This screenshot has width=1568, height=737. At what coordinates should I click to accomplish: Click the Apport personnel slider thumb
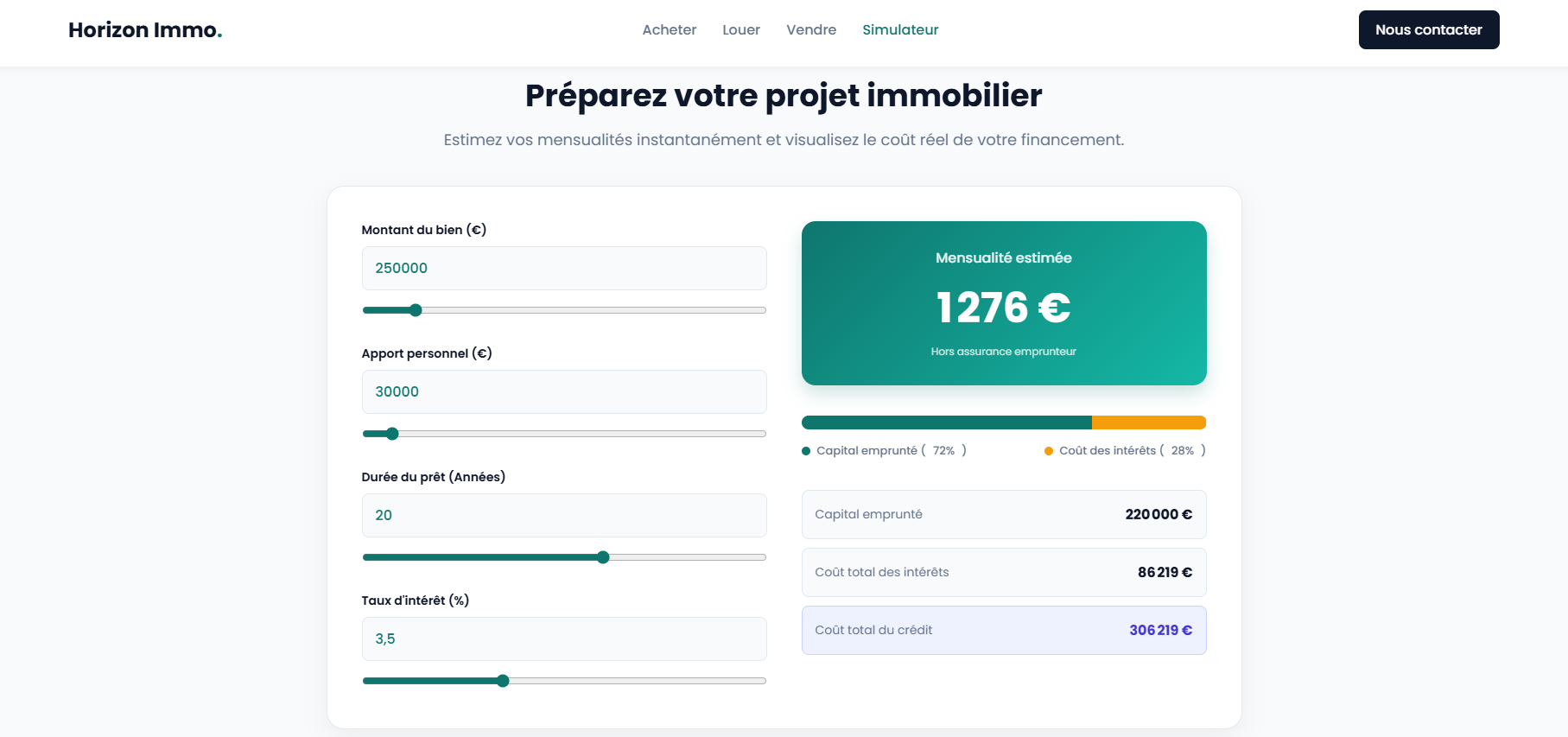coord(392,434)
